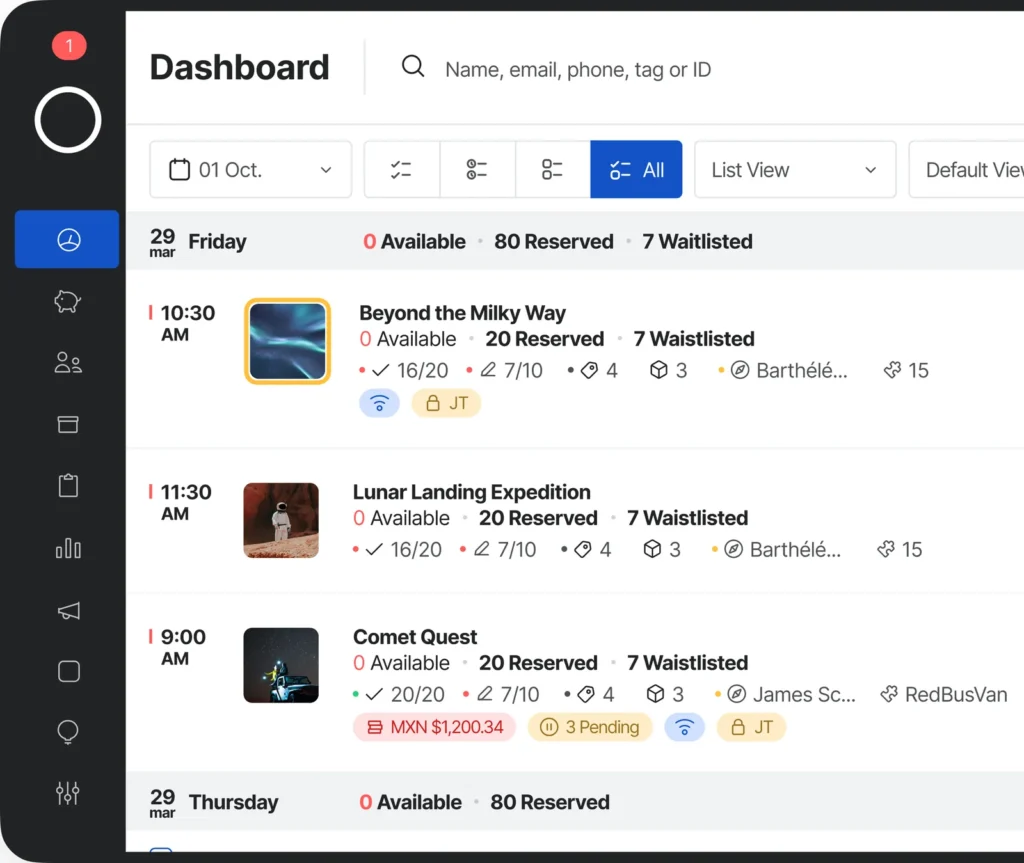The image size is (1024, 863).
Task: Click the wifi badge under Beyond the Milky Way
Action: tap(379, 403)
